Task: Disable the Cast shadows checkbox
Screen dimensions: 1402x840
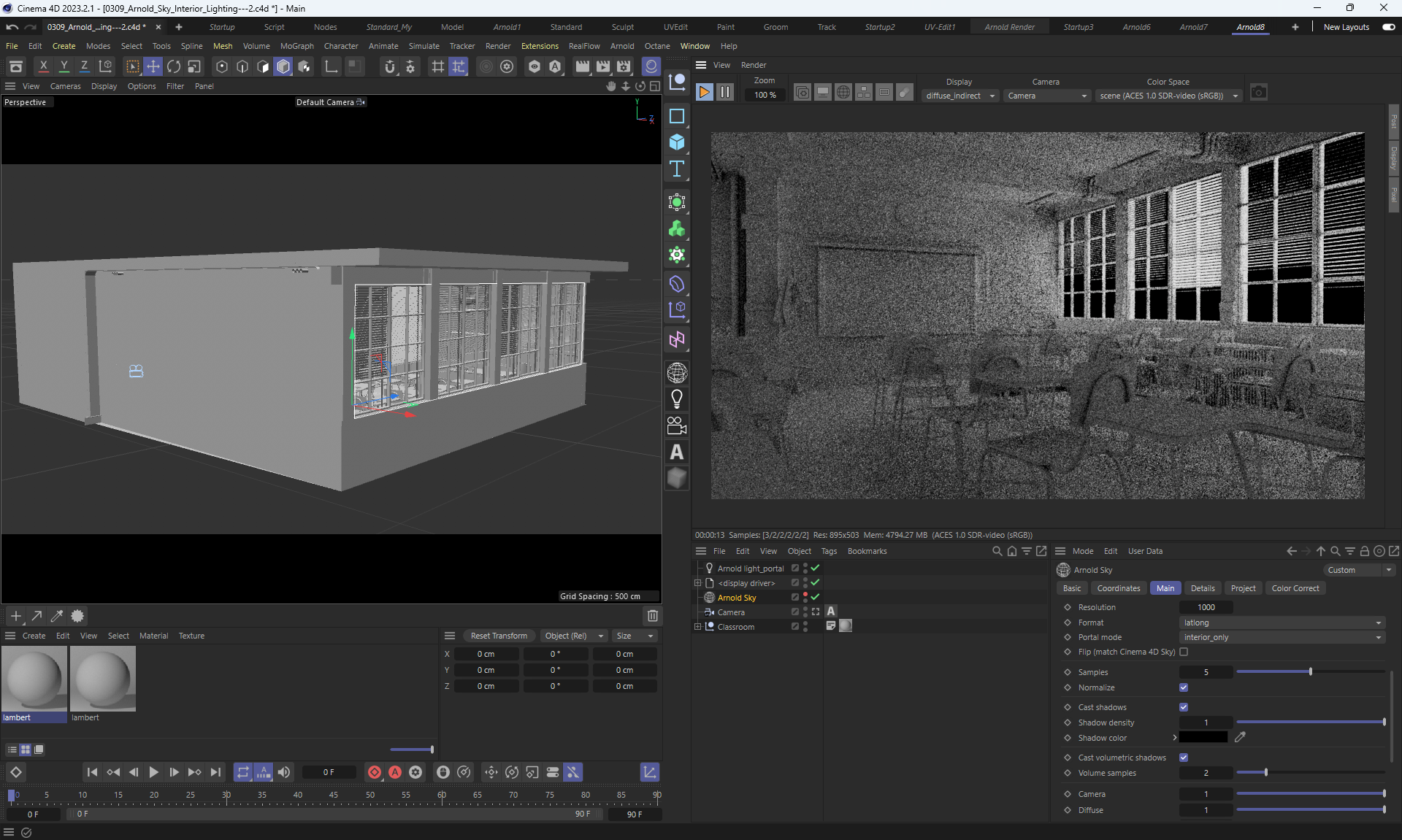Action: [x=1184, y=707]
